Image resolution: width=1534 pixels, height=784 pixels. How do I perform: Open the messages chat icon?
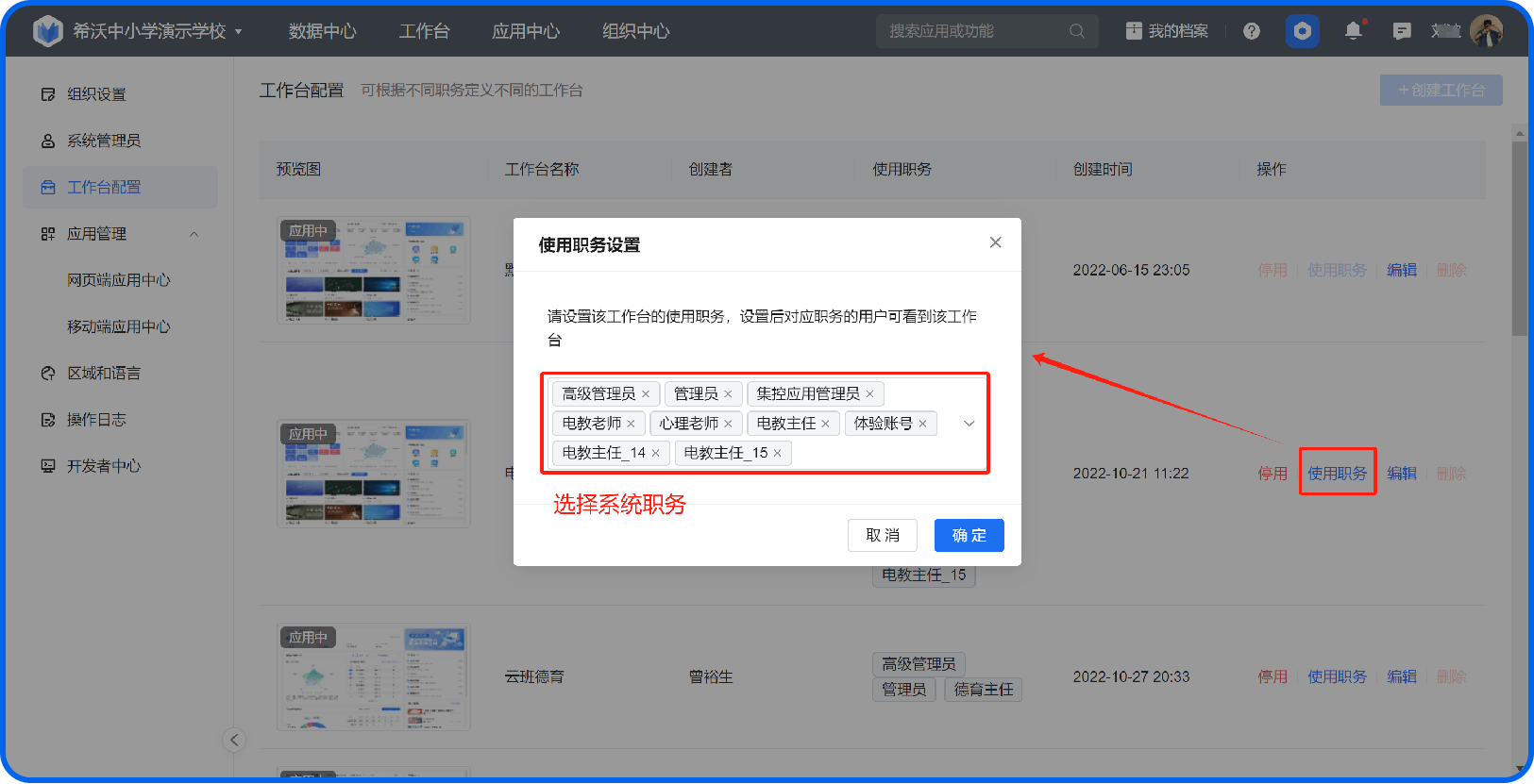click(1402, 31)
